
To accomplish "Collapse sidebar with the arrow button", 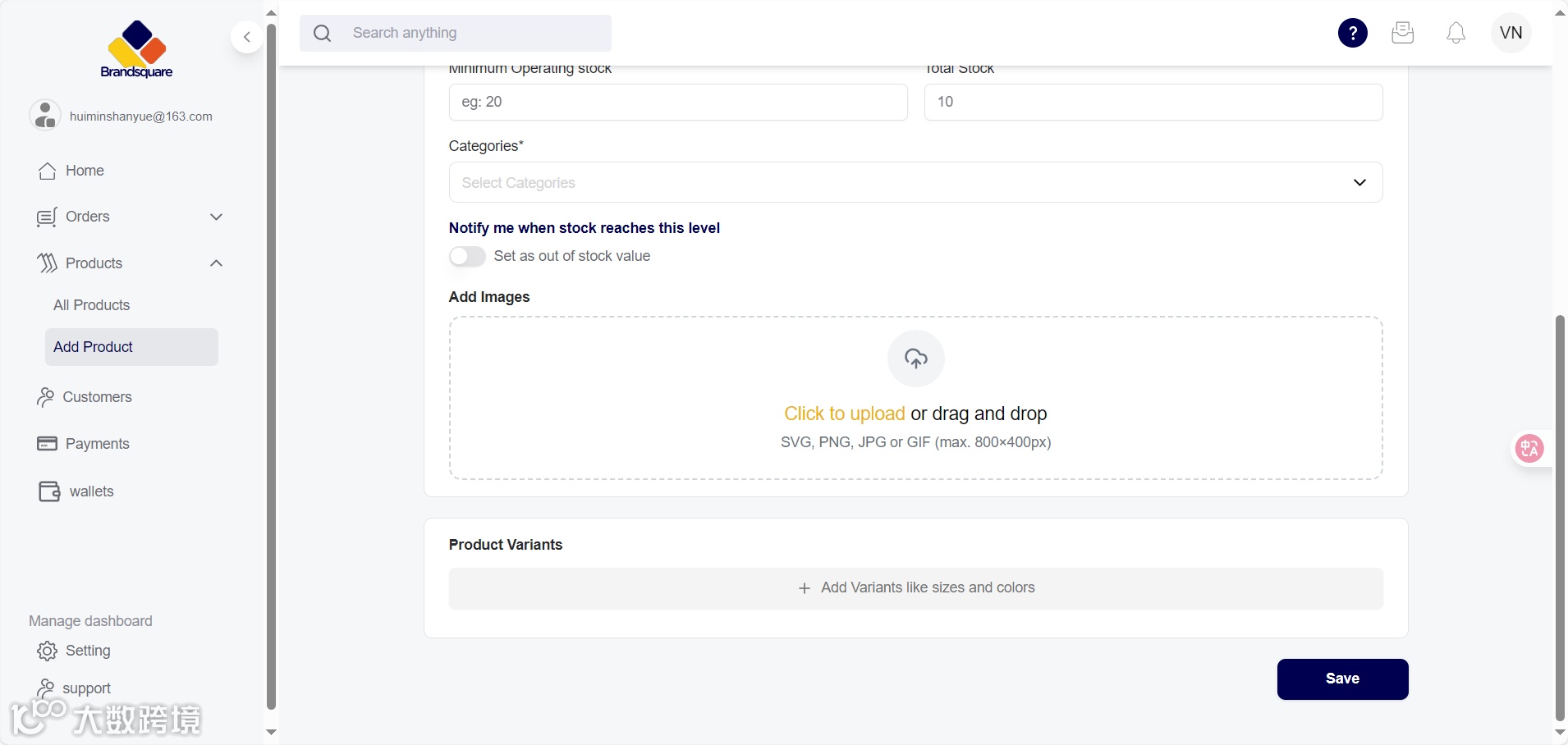I will pyautogui.click(x=246, y=37).
